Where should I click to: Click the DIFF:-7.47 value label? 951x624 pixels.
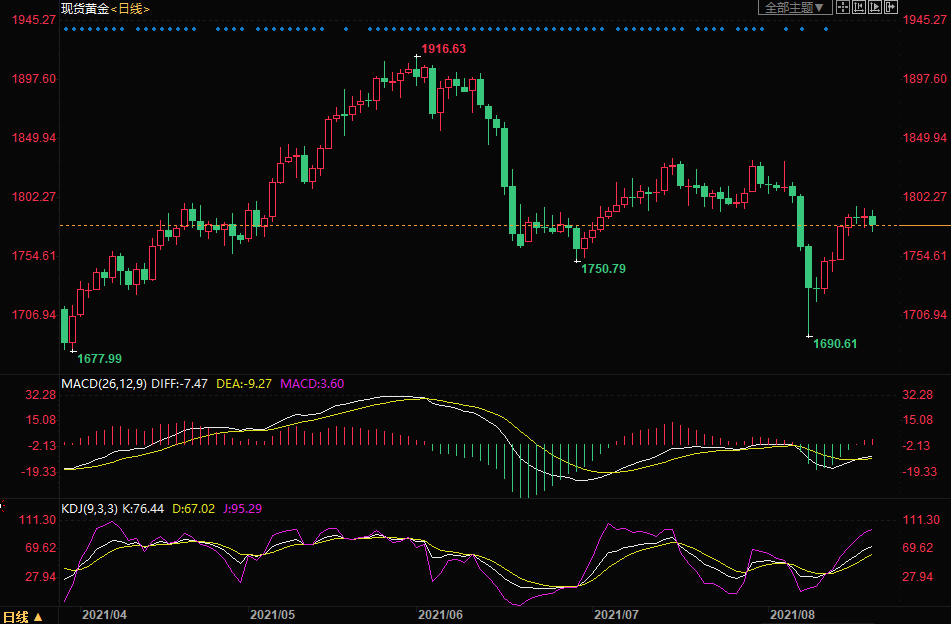(183, 383)
